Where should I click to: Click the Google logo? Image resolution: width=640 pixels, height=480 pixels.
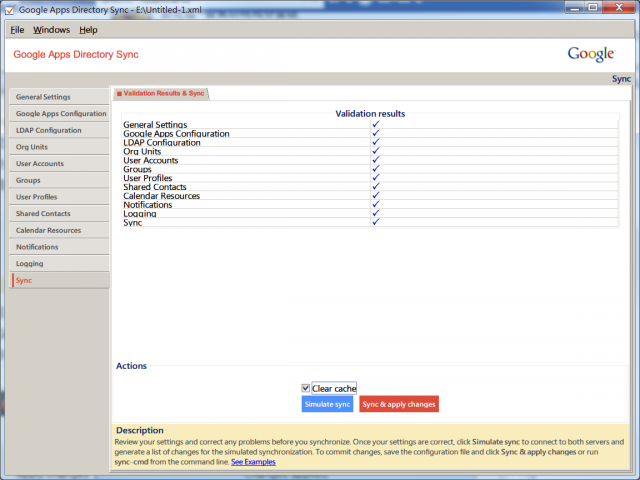click(x=591, y=54)
